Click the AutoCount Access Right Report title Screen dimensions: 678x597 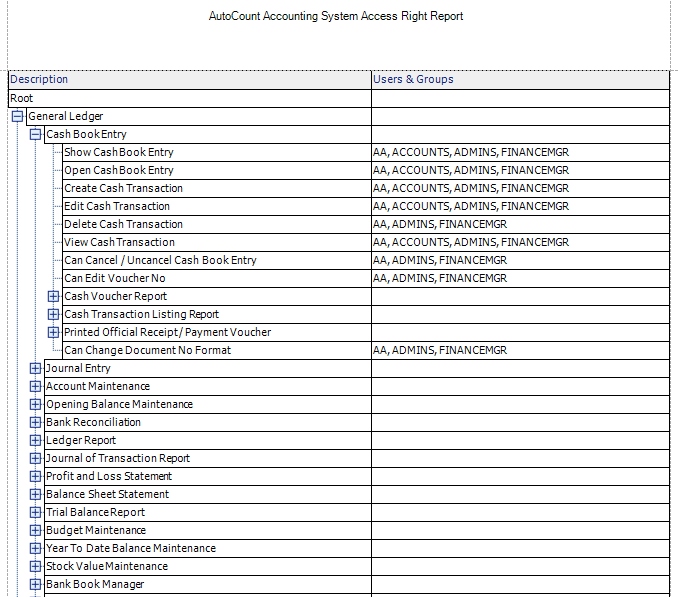click(x=336, y=16)
